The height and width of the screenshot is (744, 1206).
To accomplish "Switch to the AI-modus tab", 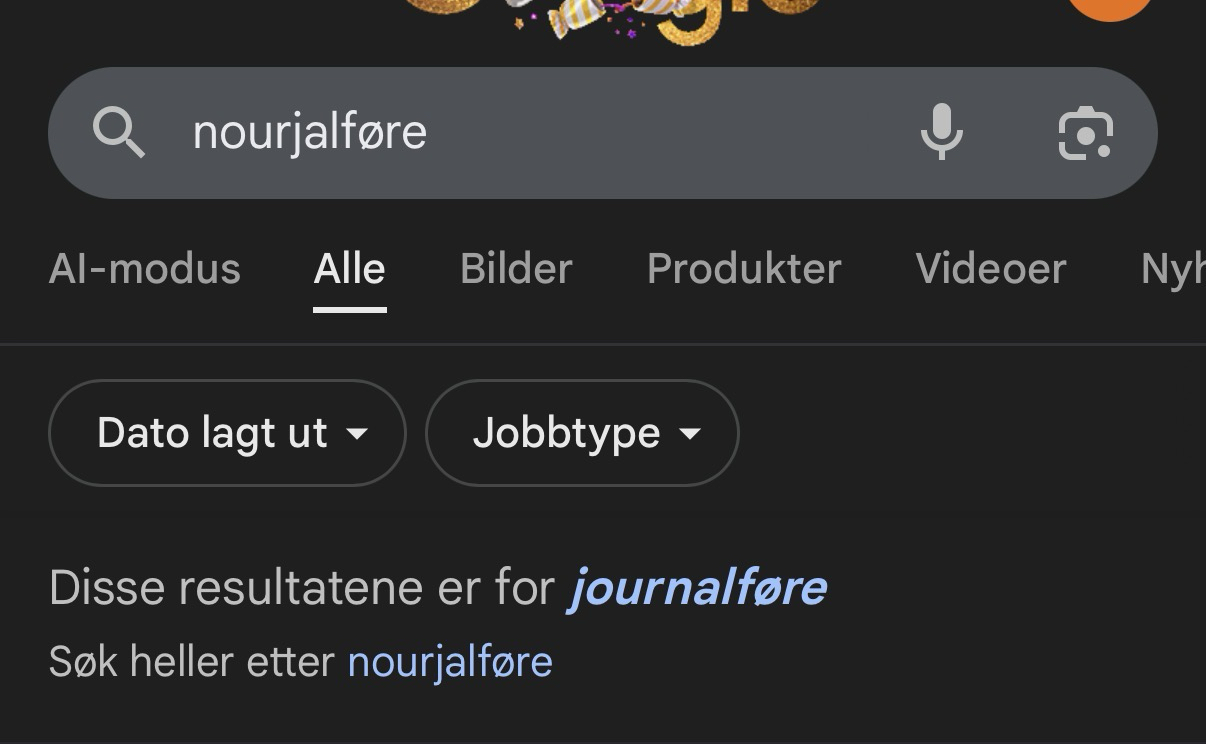I will [x=145, y=269].
